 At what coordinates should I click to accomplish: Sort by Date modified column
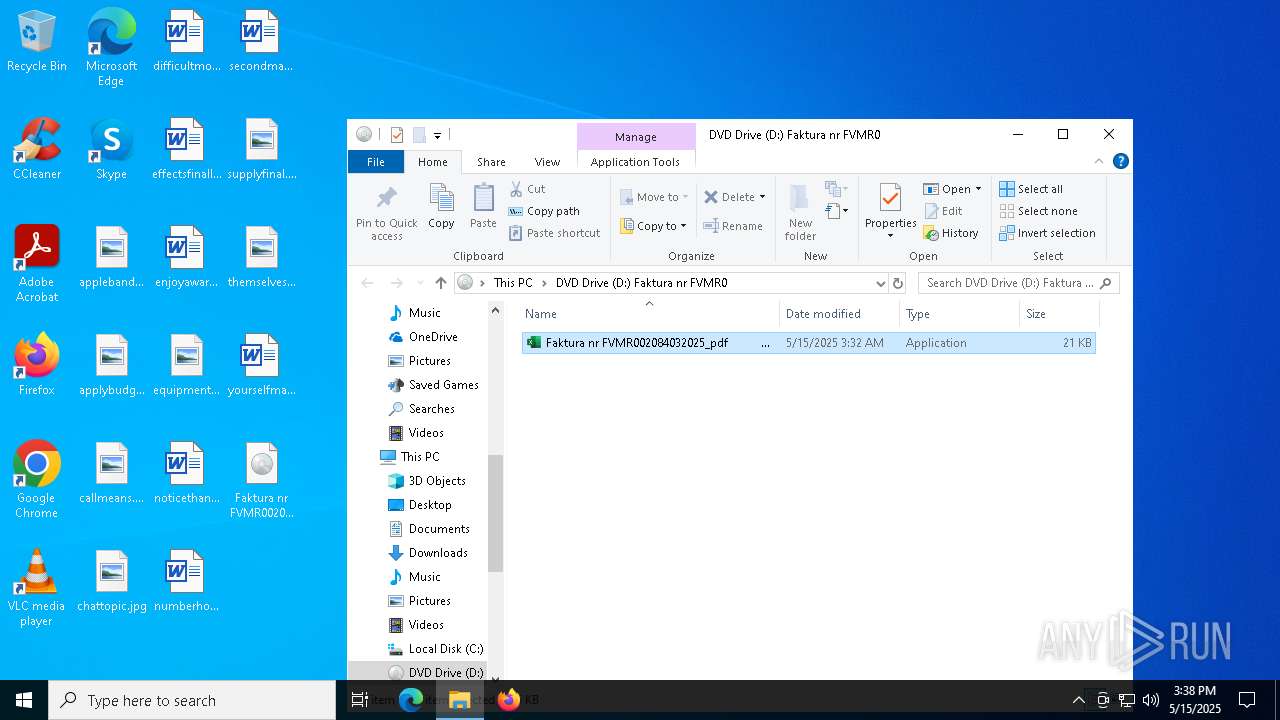coord(839,314)
